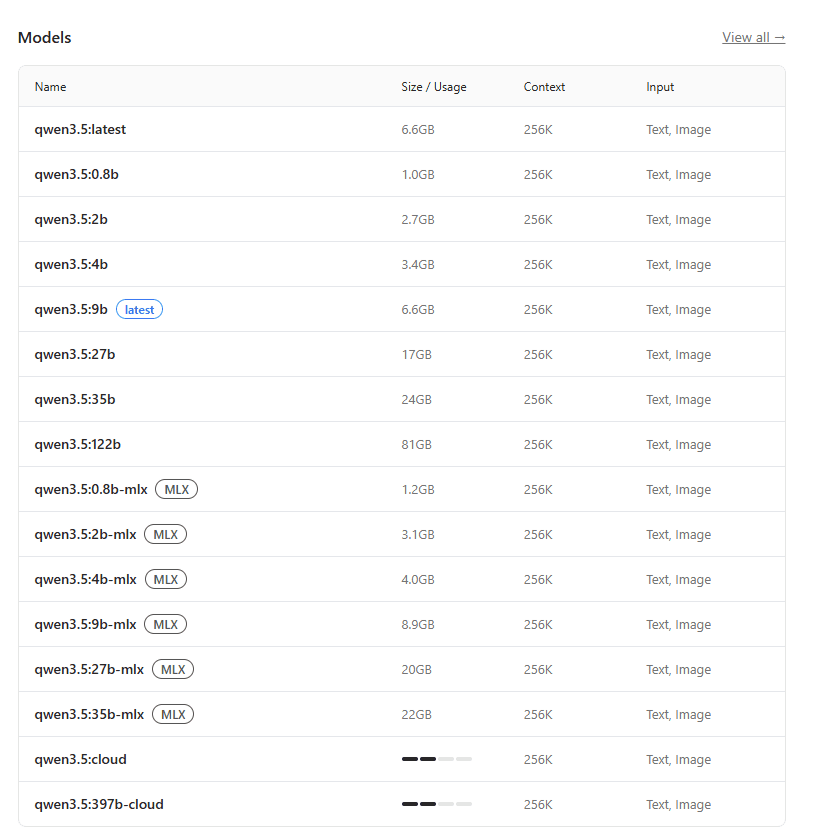Open the qwen3.5:0.8b model
Viewport: 823px width, 839px height.
[x=77, y=174]
